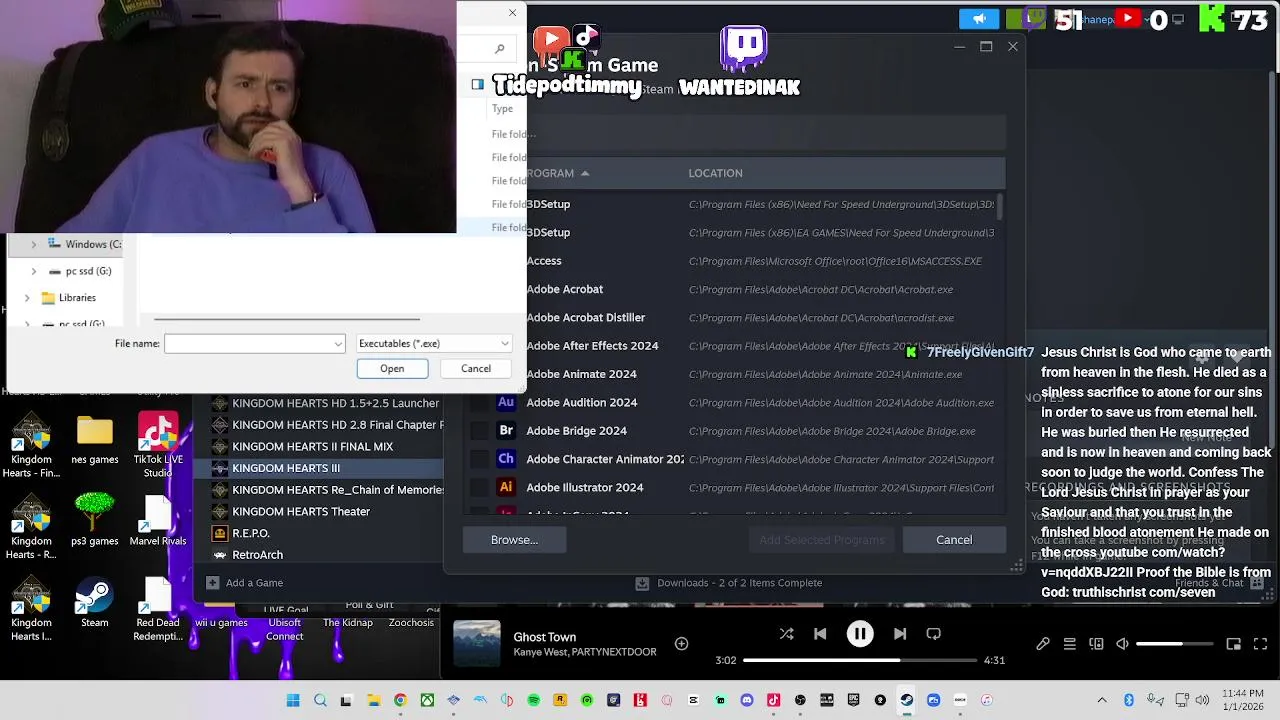
Task: Open the connect to device icon
Action: tap(1096, 644)
